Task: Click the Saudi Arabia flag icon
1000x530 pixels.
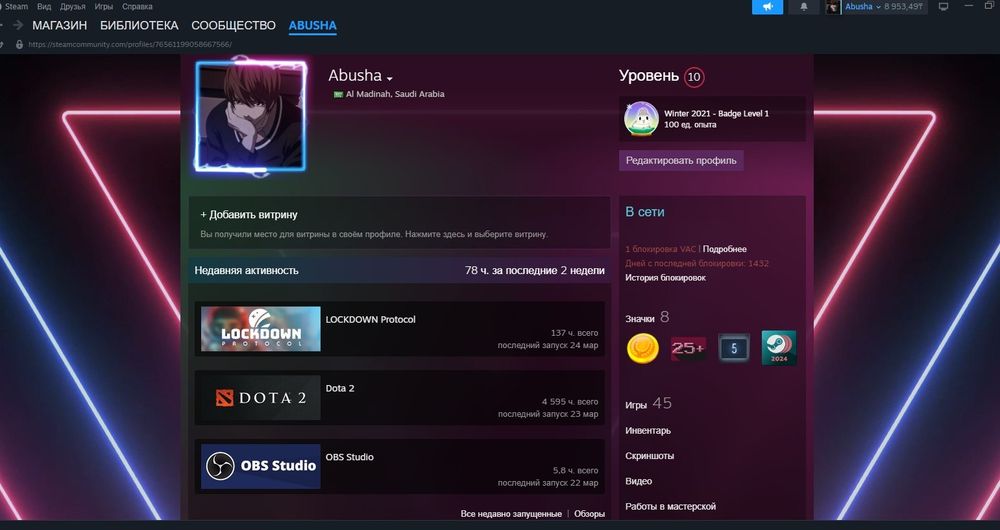Action: coord(338,94)
